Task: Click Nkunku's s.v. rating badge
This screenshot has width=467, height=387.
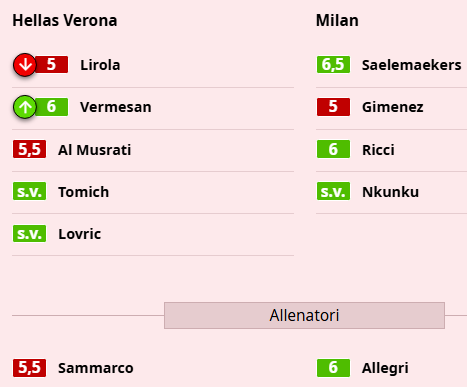Action: pos(333,191)
